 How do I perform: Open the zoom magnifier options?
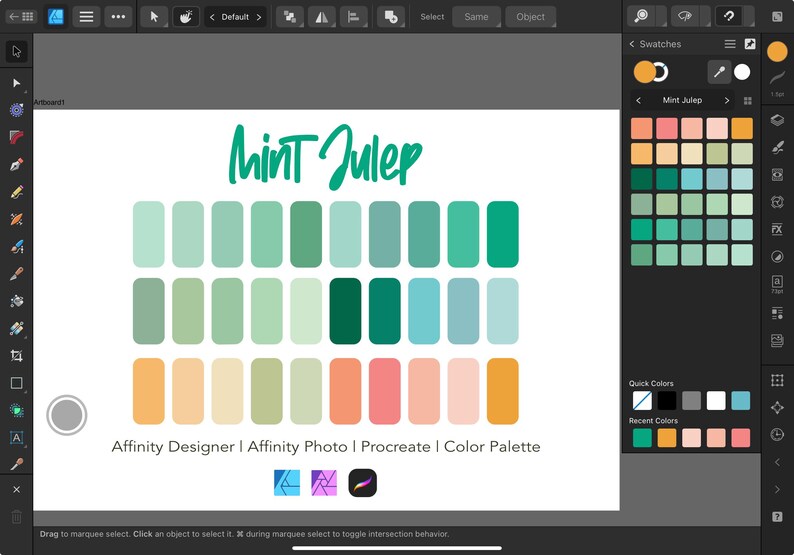pyautogui.click(x=642, y=17)
